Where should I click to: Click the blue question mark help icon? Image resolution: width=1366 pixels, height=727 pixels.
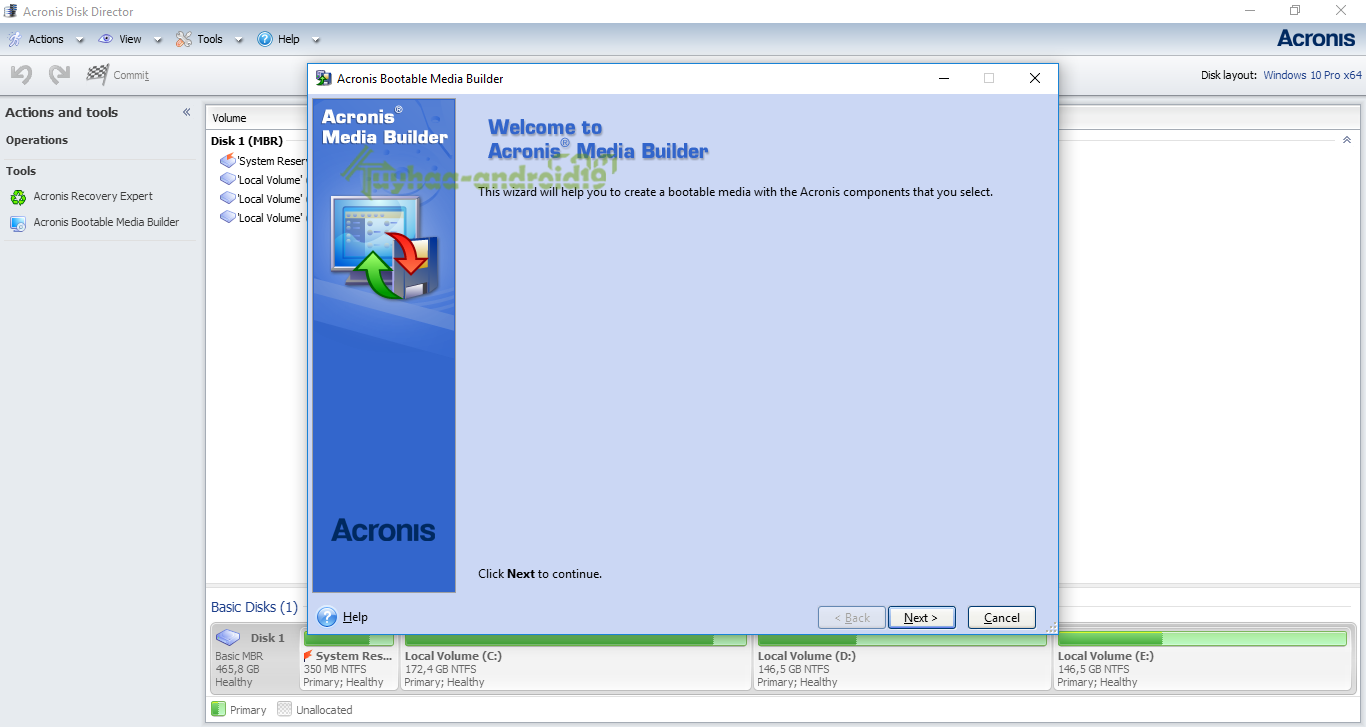(327, 617)
